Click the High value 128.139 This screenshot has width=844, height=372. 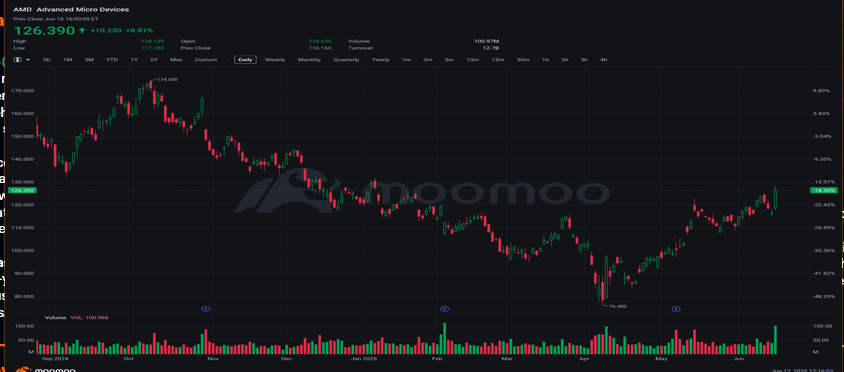click(153, 41)
